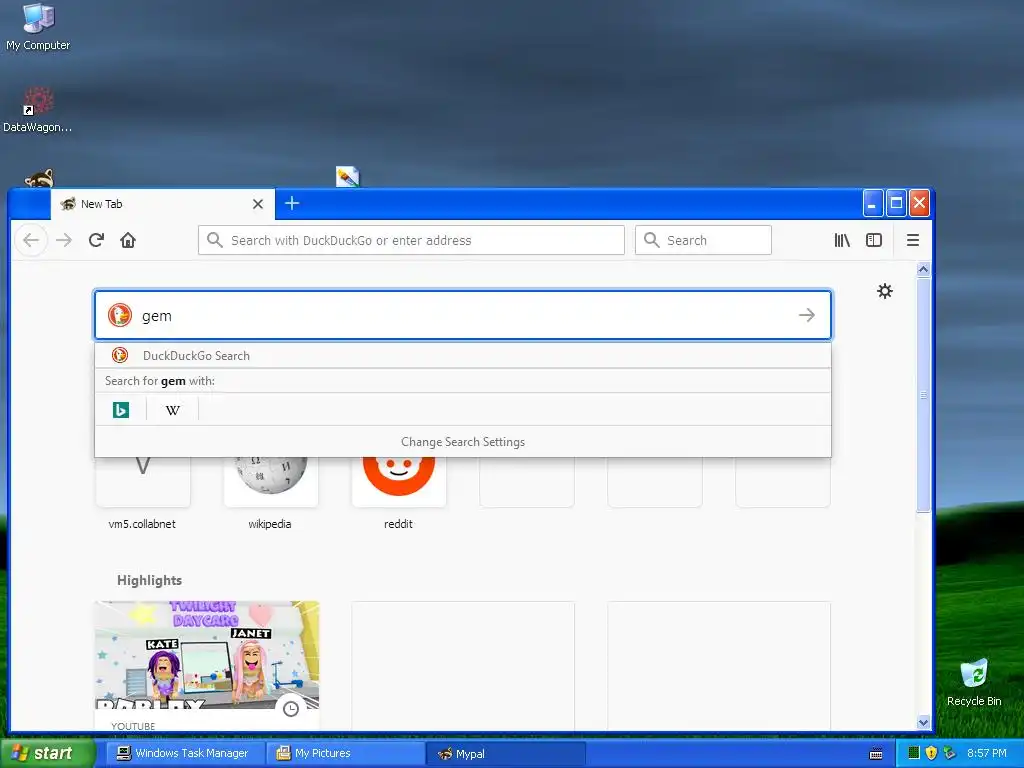
Task: Open a new tab with plus button
Action: (292, 203)
